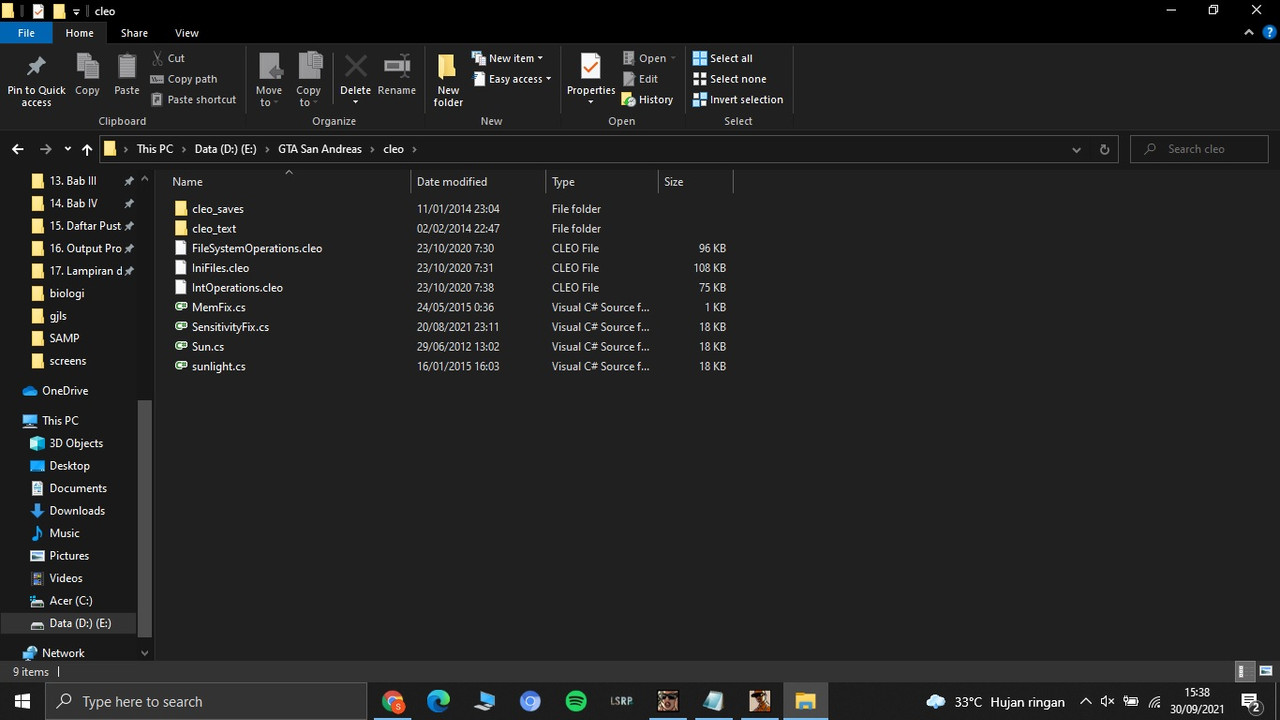Screen dimensions: 1280x720
Task: Create a New folder from ribbon
Action: 448,80
